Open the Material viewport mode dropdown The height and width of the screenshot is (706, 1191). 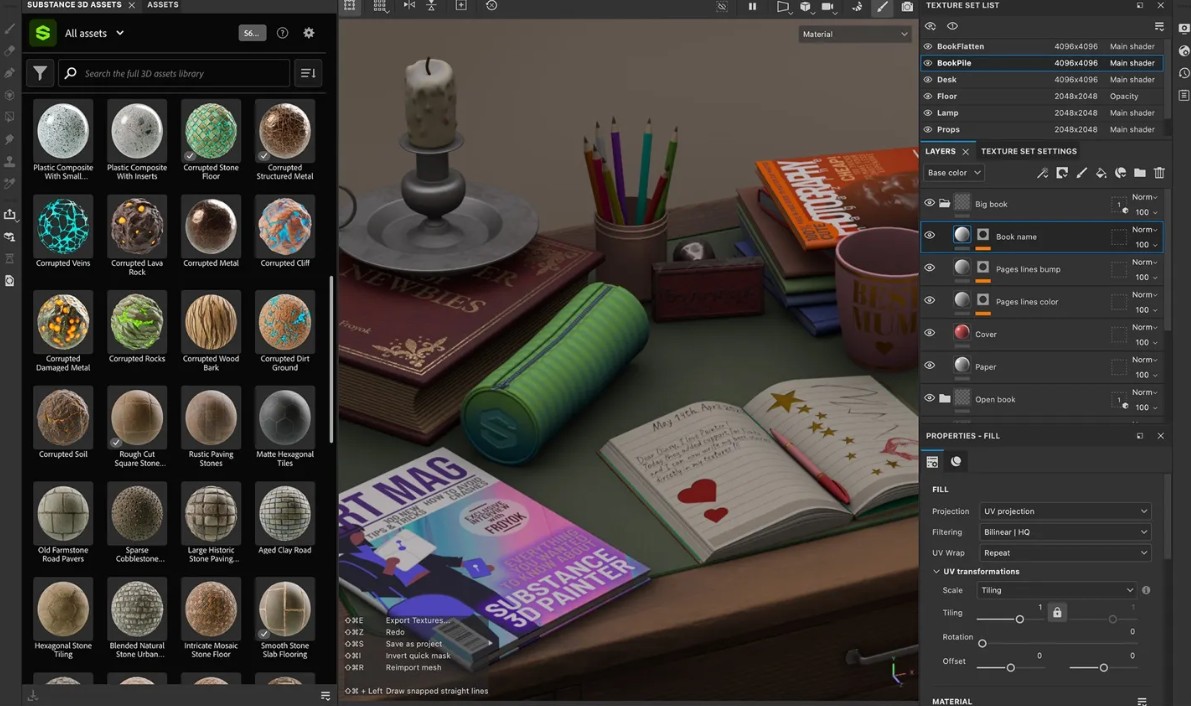pyautogui.click(x=855, y=34)
